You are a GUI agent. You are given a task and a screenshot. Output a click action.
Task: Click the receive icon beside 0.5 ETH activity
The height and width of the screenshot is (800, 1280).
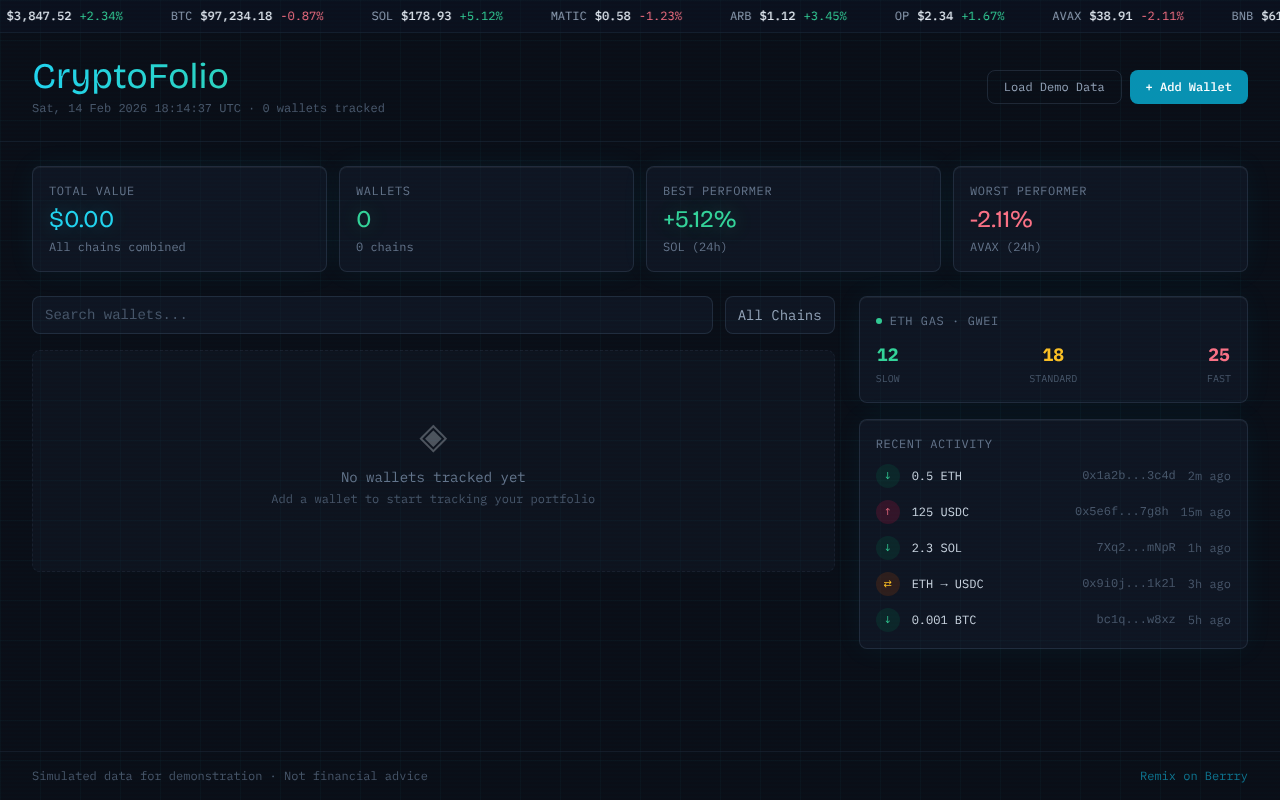pyautogui.click(x=887, y=476)
